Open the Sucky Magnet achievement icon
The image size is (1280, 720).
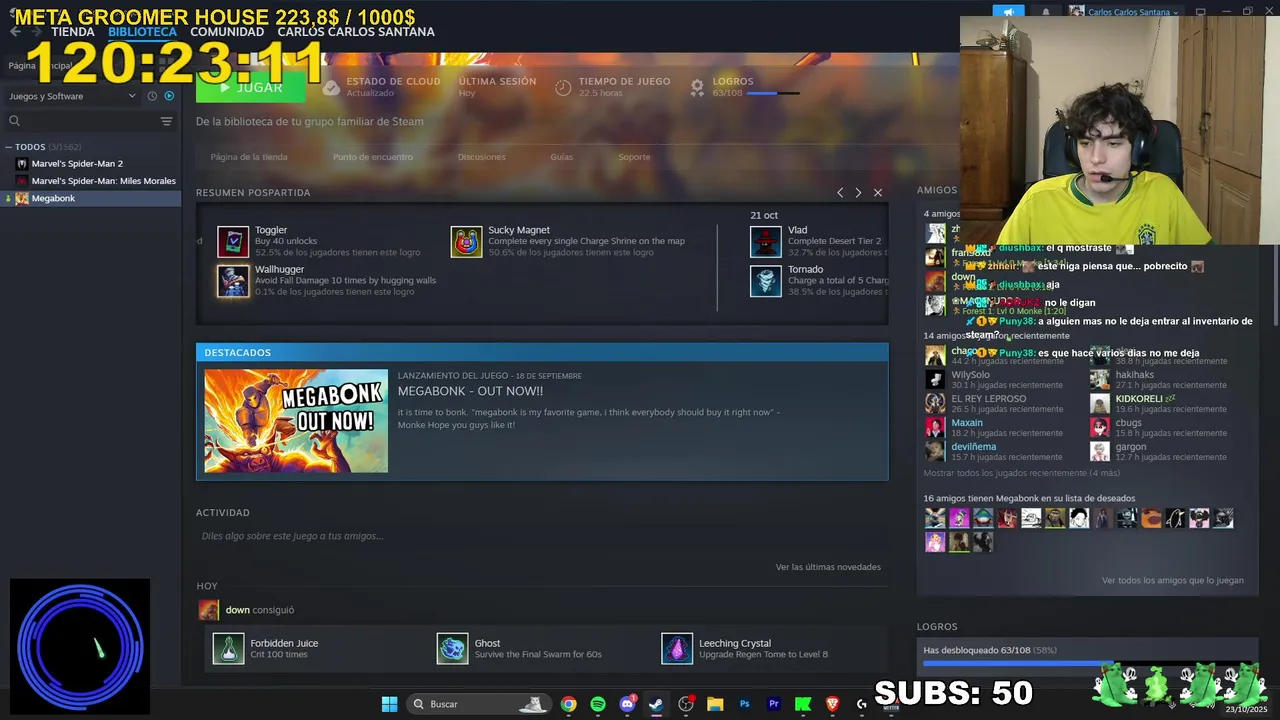pyautogui.click(x=466, y=241)
